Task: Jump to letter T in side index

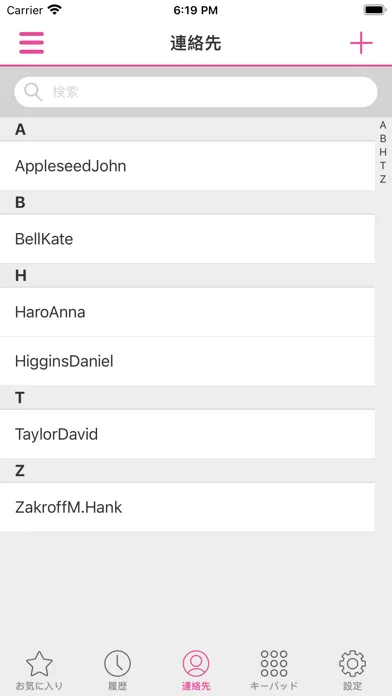Action: click(383, 166)
